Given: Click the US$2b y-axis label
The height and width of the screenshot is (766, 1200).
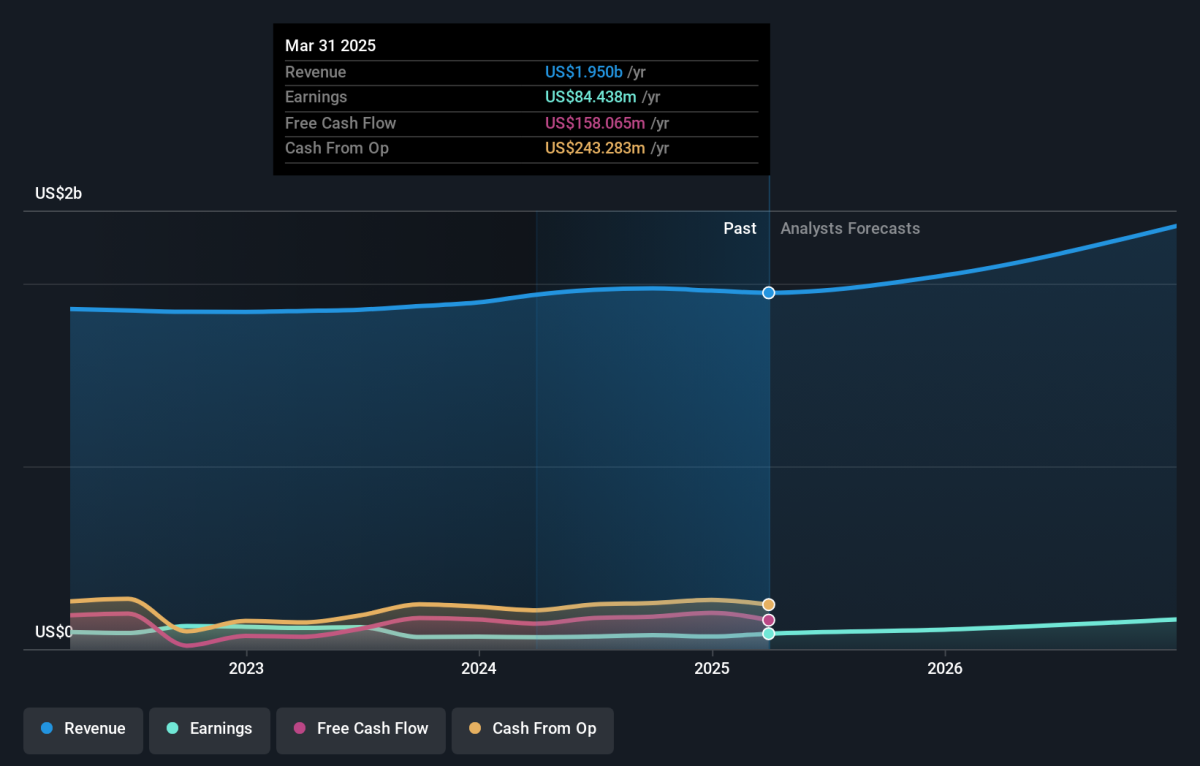Looking at the screenshot, I should click(58, 194).
